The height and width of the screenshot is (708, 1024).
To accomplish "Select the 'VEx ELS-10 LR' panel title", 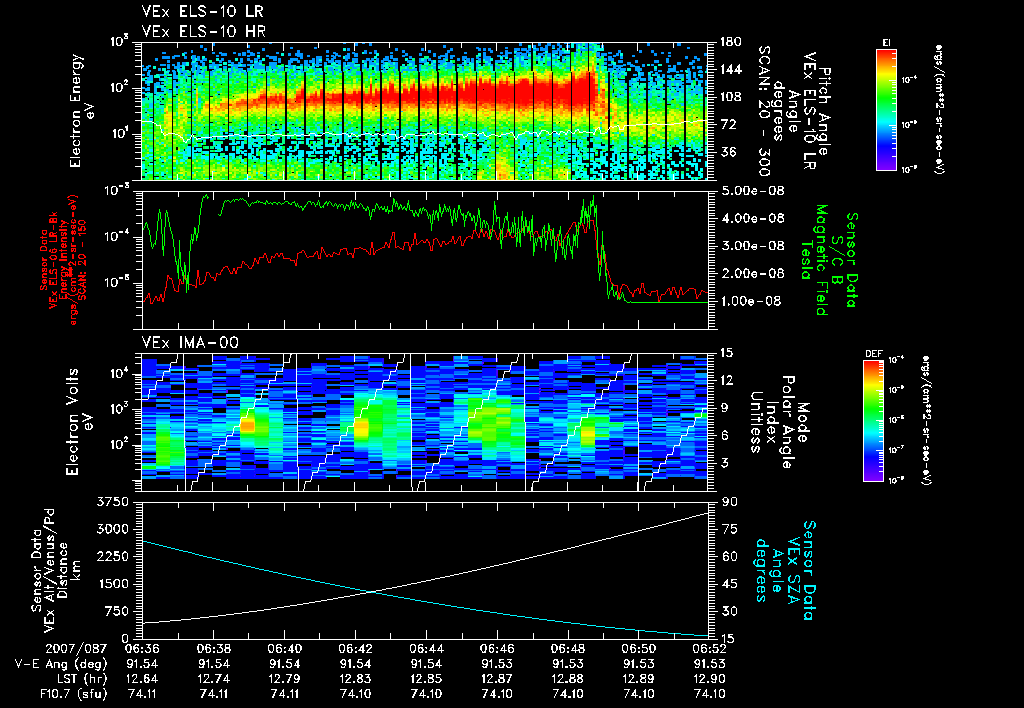I will click(x=203, y=11).
